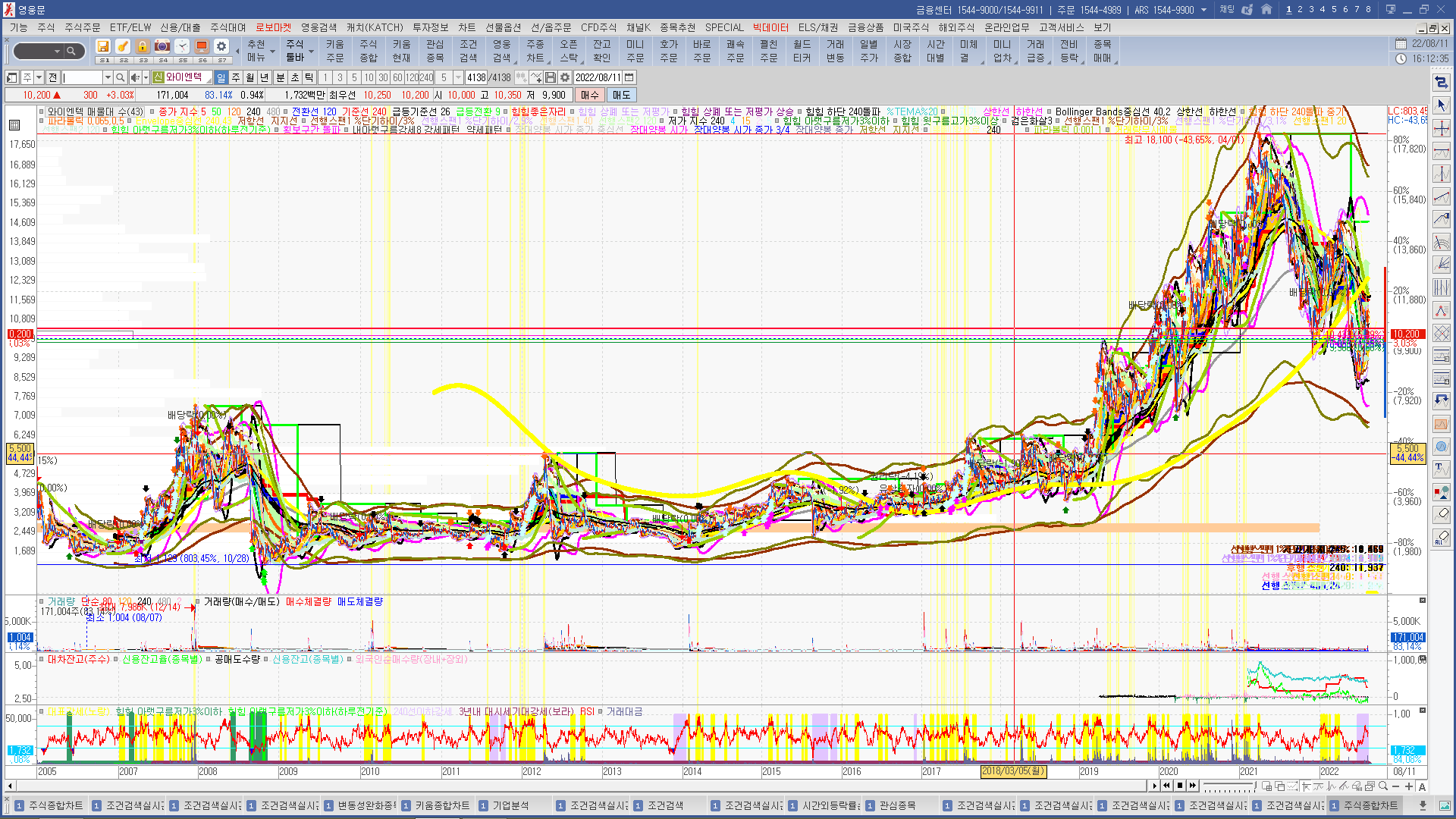Click the grid icon at chart top-left

click(x=14, y=125)
